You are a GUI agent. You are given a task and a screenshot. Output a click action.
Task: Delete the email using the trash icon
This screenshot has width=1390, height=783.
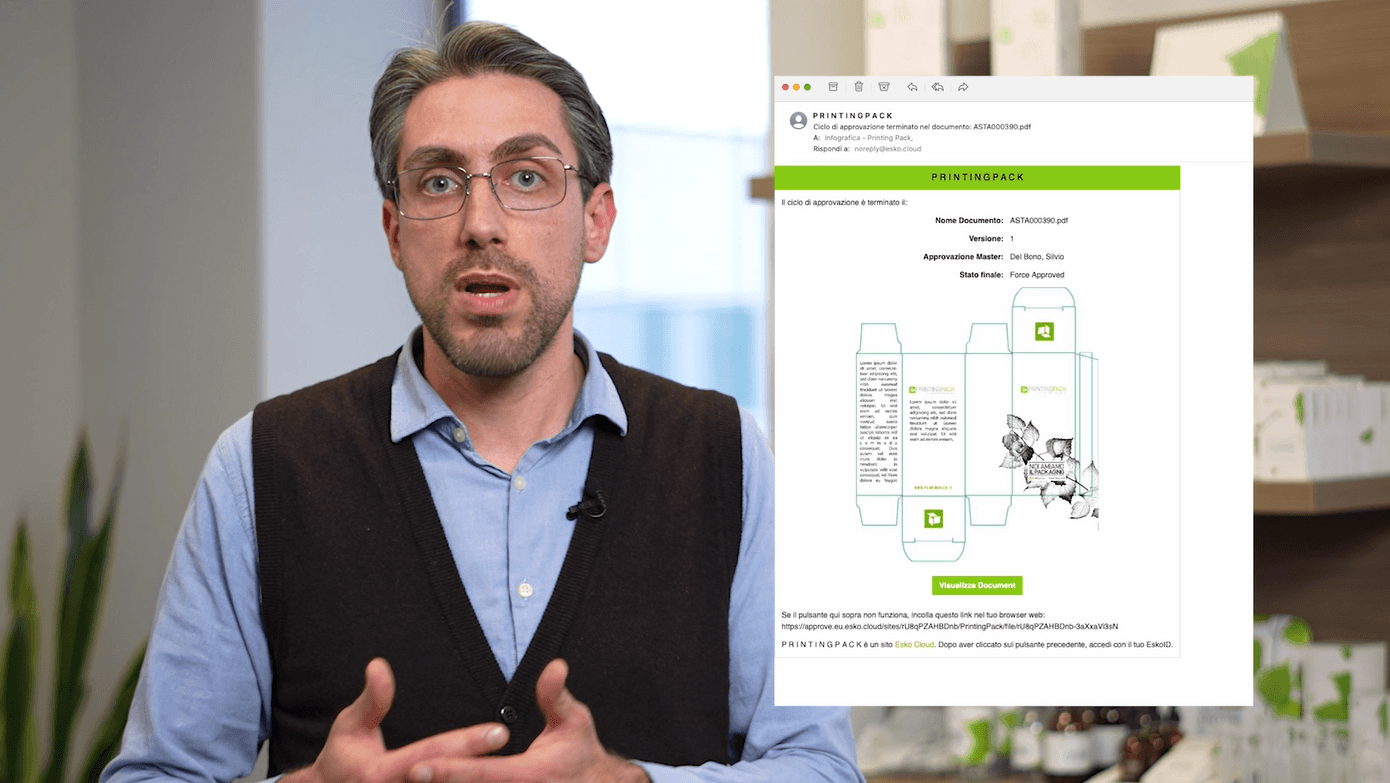pos(858,87)
